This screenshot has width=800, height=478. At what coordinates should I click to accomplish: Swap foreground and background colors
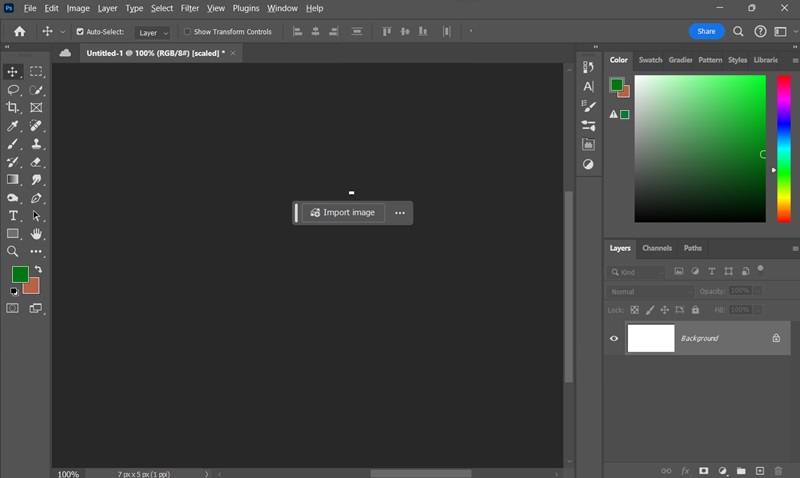[38, 269]
